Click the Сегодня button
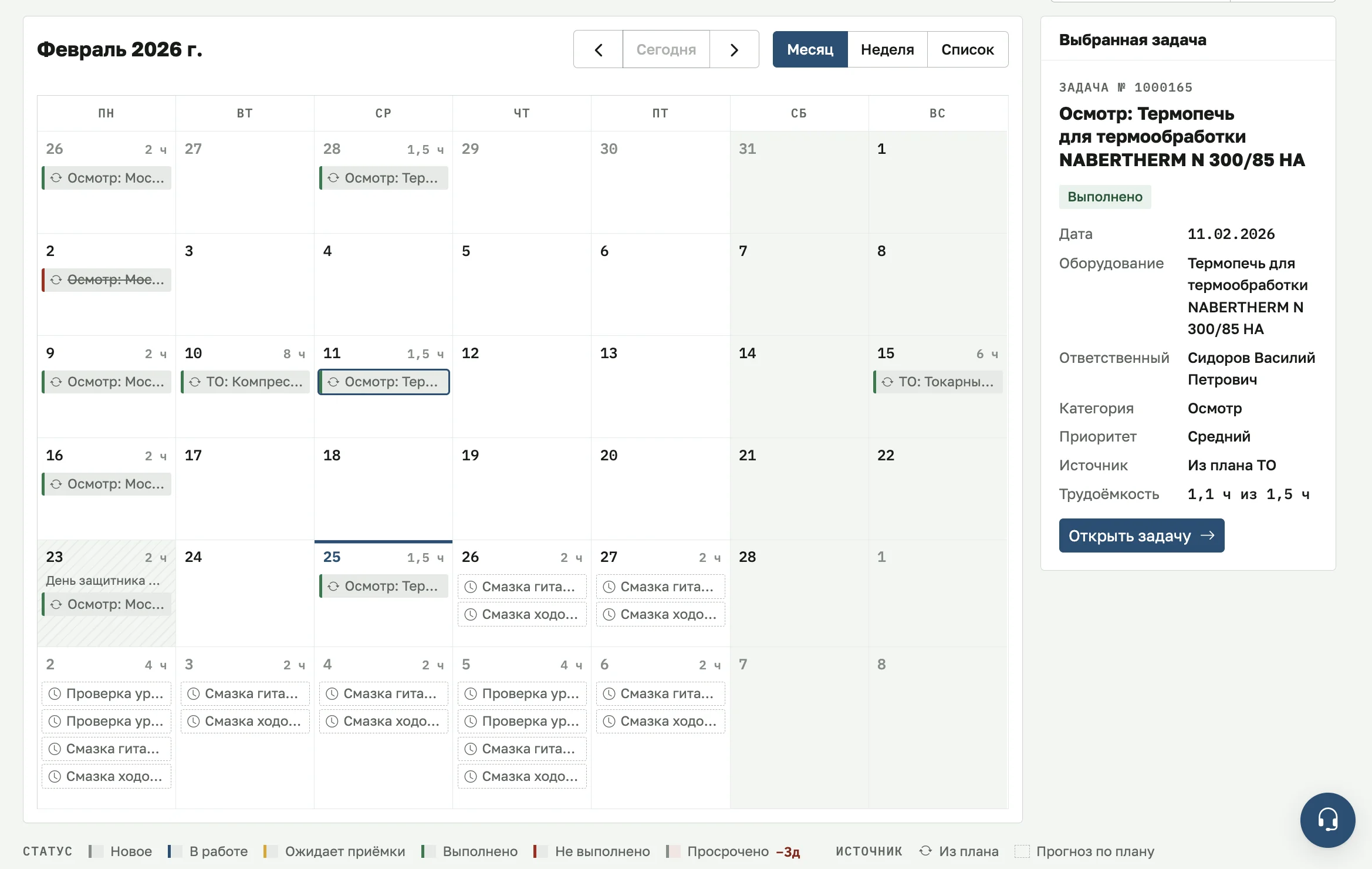The image size is (1372, 869). (666, 49)
